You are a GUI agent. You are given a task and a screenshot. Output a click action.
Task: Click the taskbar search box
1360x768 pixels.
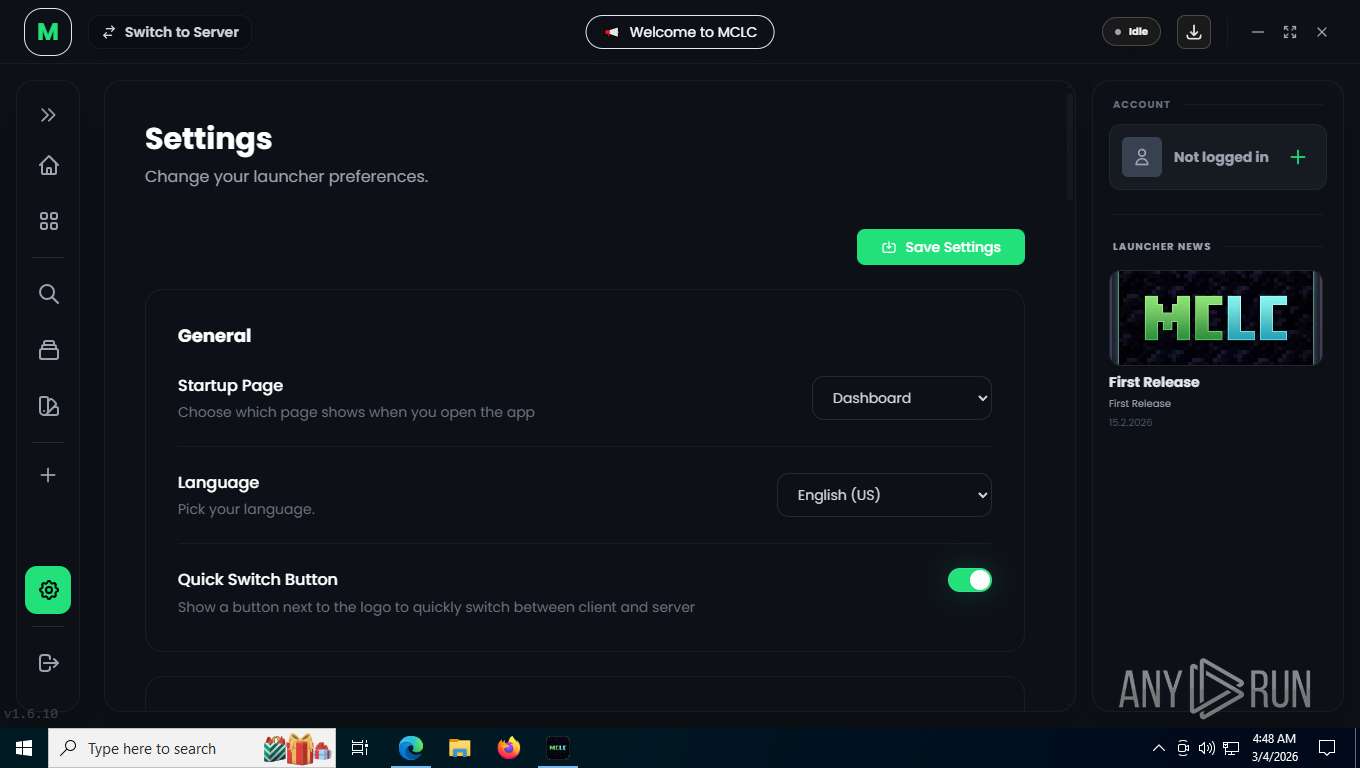click(x=192, y=748)
